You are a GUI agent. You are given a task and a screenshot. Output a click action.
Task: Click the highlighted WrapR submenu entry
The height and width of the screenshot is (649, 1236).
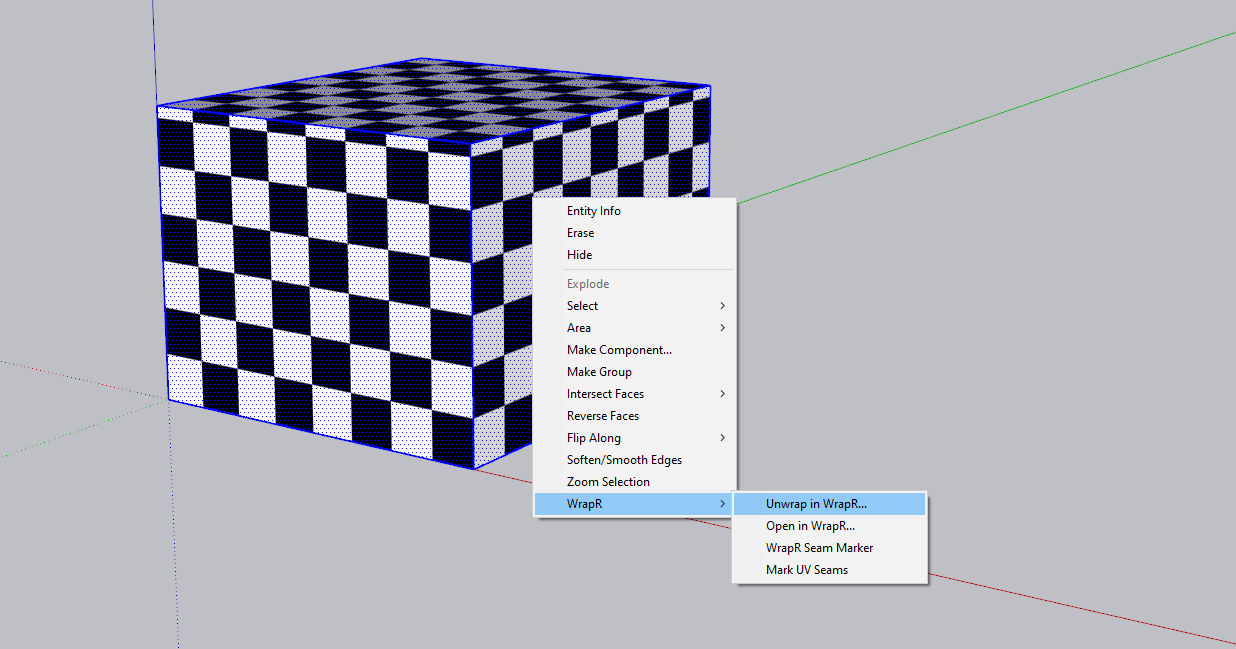585,504
